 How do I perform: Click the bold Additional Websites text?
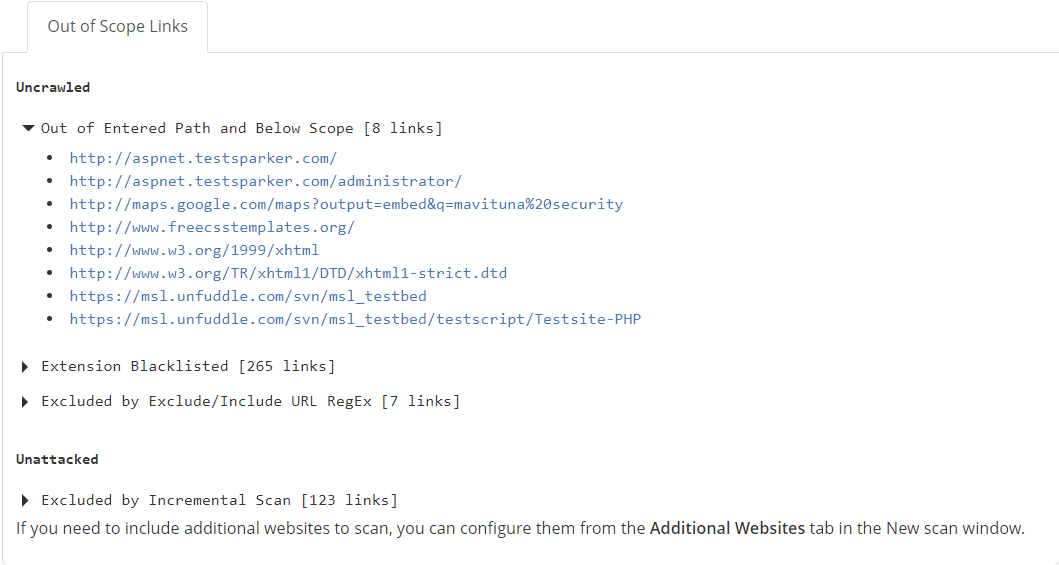pyautogui.click(x=727, y=528)
